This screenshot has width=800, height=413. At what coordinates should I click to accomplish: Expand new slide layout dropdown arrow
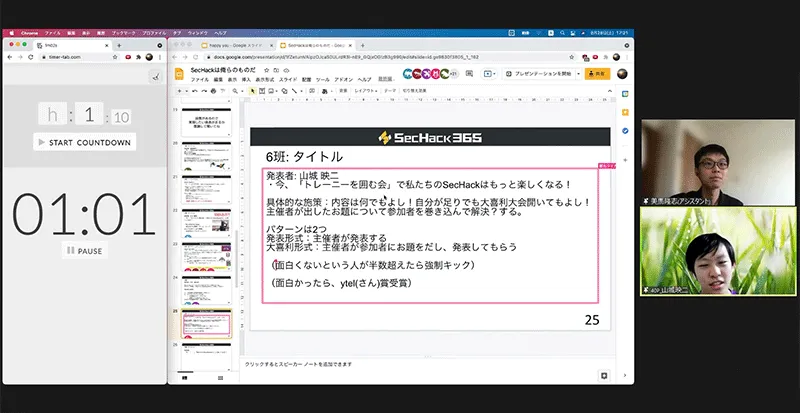[x=187, y=91]
